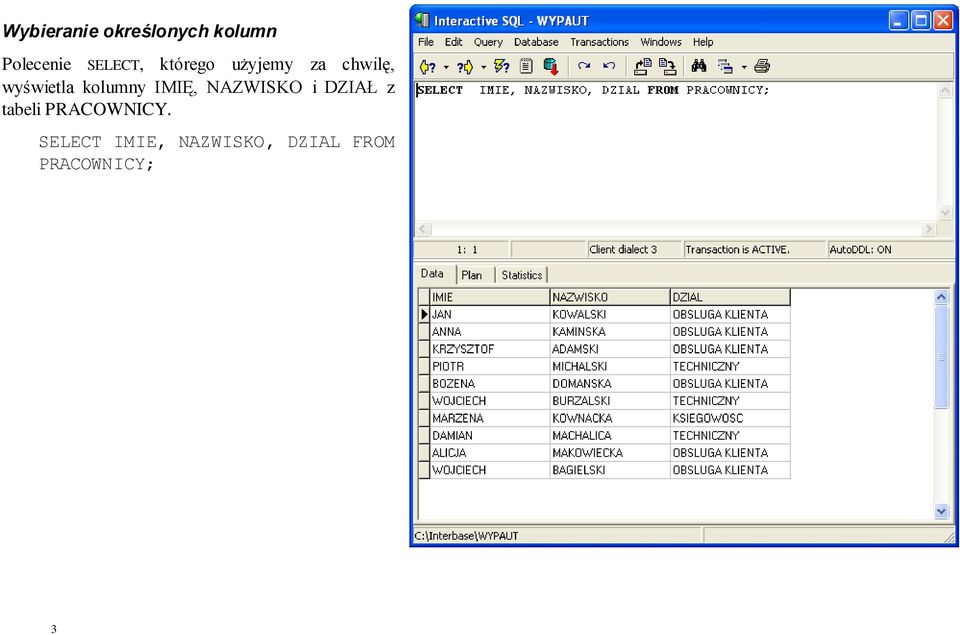Click SQL editor vertical scrollbar down arrow
The width and height of the screenshot is (960, 635).
945,212
